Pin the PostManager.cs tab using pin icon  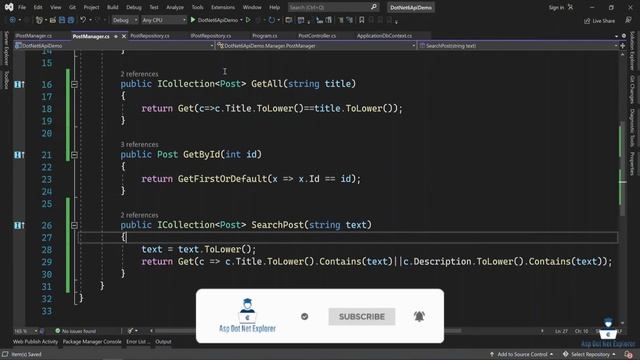pyautogui.click(x=116, y=36)
